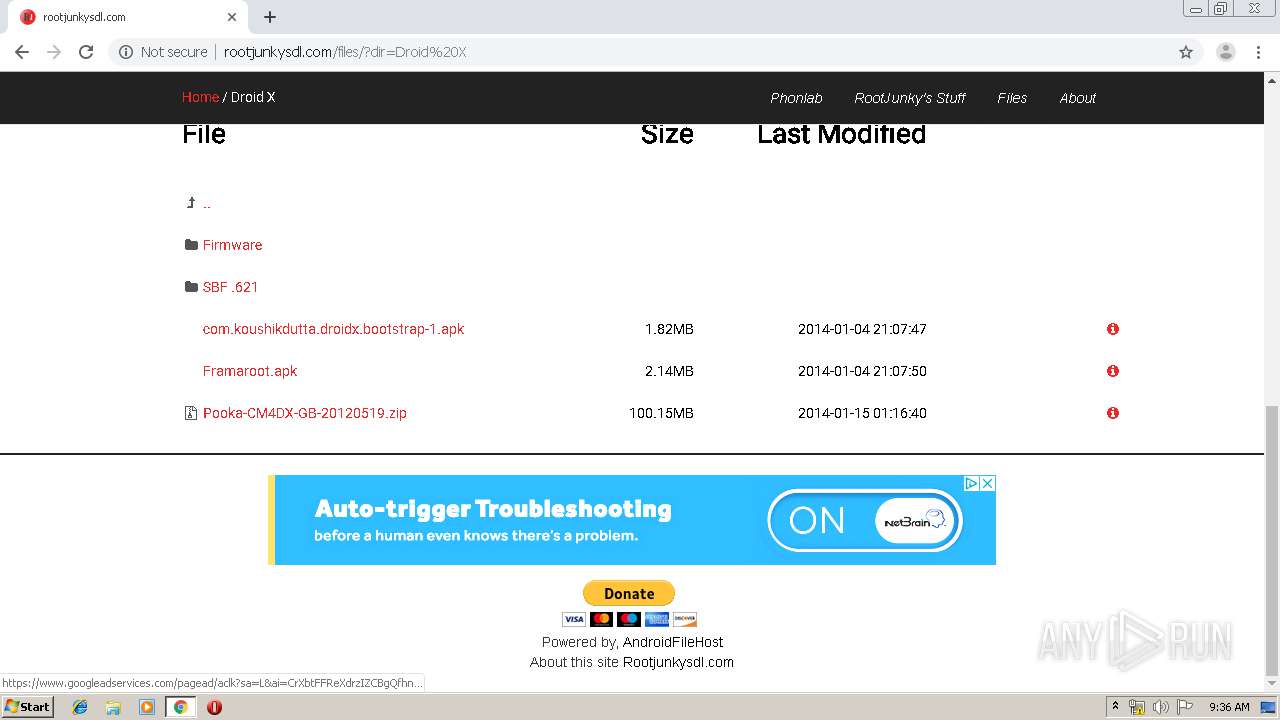Open Windows Explorer from the taskbar
Viewport: 1280px width, 720px height.
113,707
